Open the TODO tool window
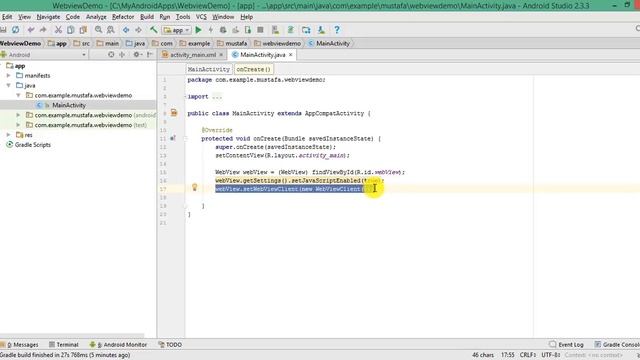The height and width of the screenshot is (360, 640). click(x=170, y=344)
